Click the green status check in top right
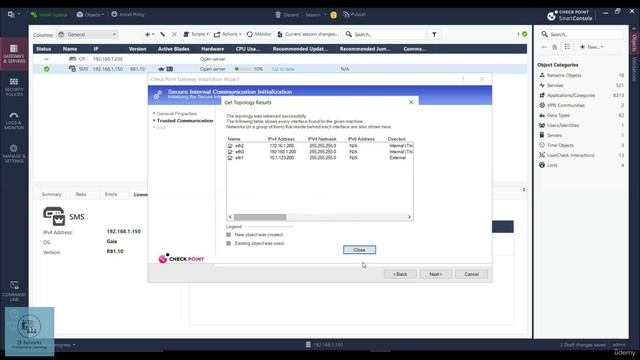This screenshot has height=360, width=640. click(524, 34)
